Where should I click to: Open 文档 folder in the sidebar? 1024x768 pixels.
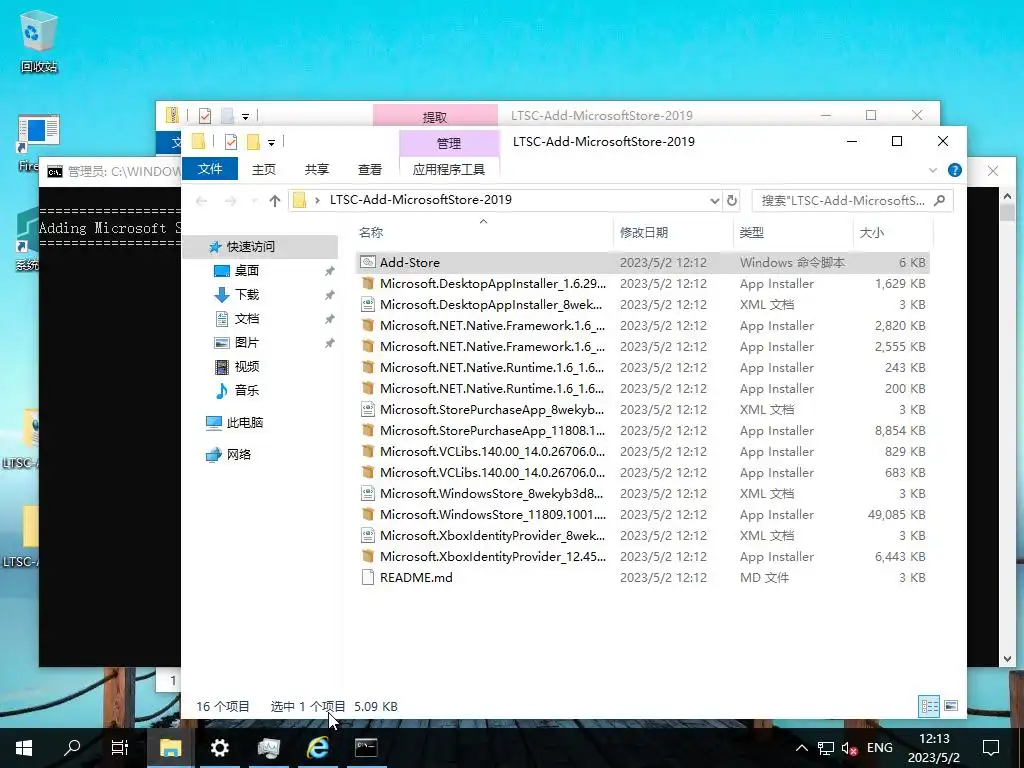246,319
